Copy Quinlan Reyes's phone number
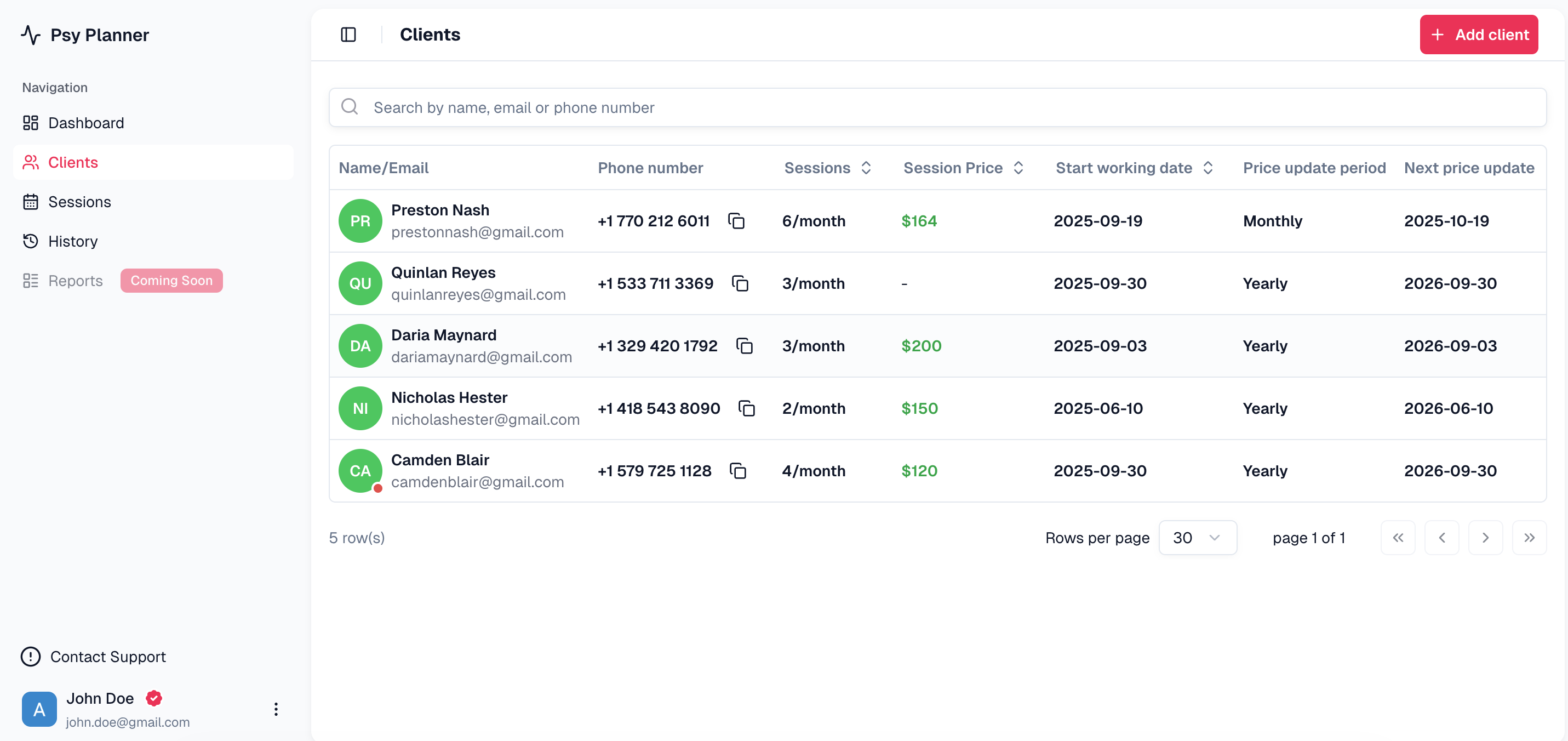The width and height of the screenshot is (1568, 741). [x=740, y=284]
